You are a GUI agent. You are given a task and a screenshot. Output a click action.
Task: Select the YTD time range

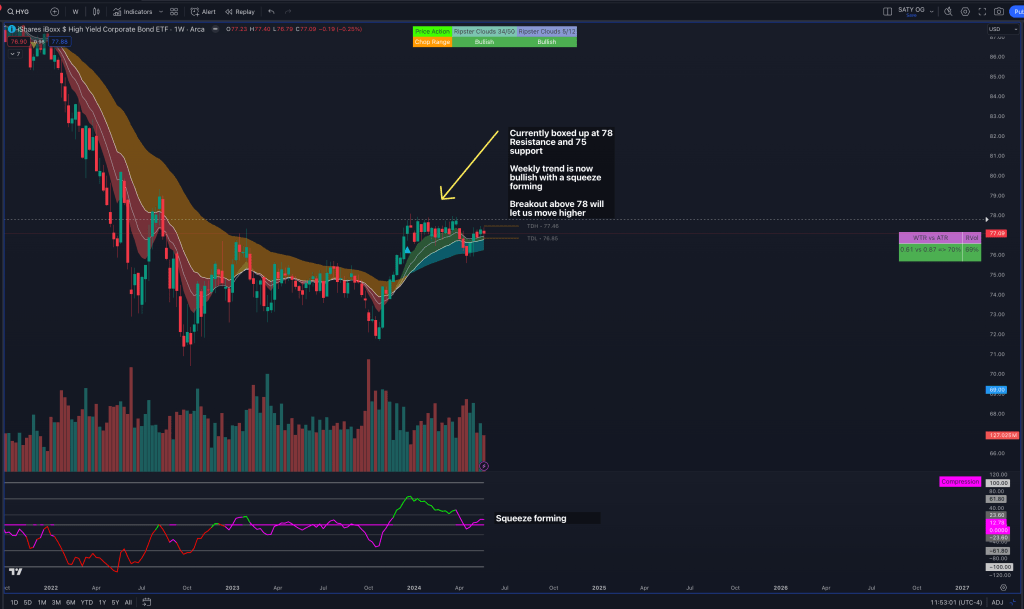[86, 602]
